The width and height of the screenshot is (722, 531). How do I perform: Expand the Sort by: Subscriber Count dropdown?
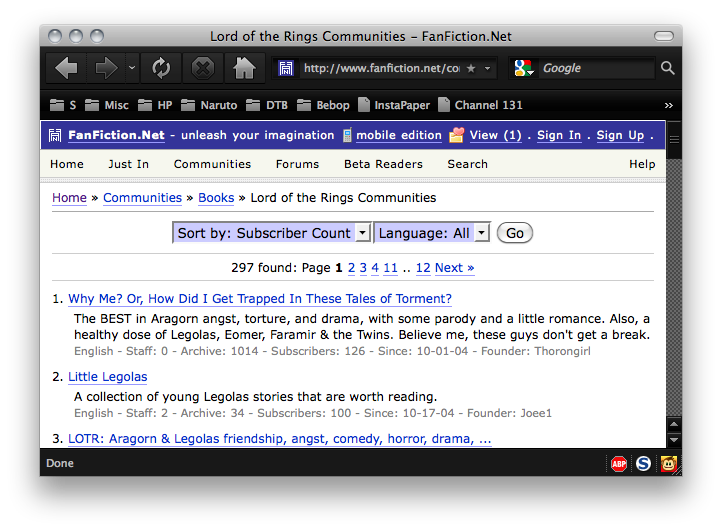(x=272, y=233)
